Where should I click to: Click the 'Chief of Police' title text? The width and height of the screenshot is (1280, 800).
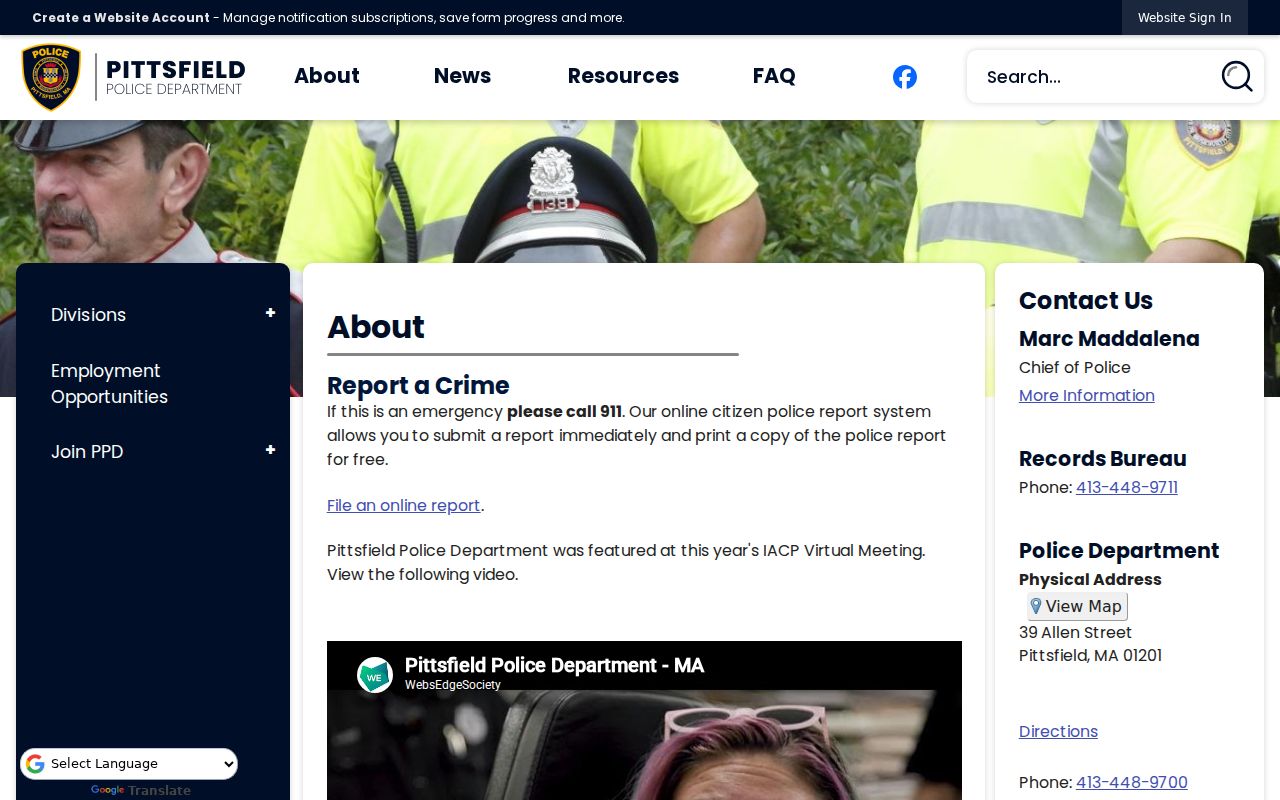(1075, 368)
